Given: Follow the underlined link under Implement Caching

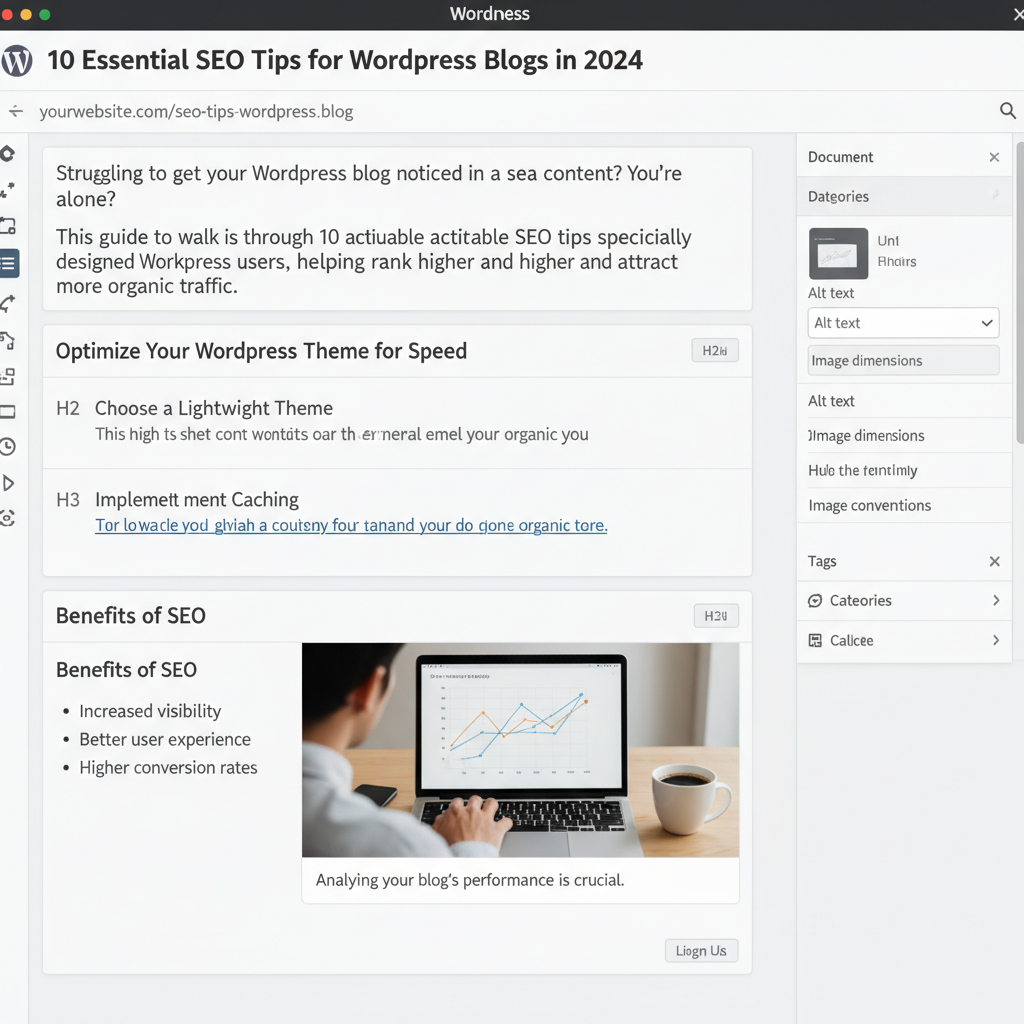Looking at the screenshot, I should point(351,525).
